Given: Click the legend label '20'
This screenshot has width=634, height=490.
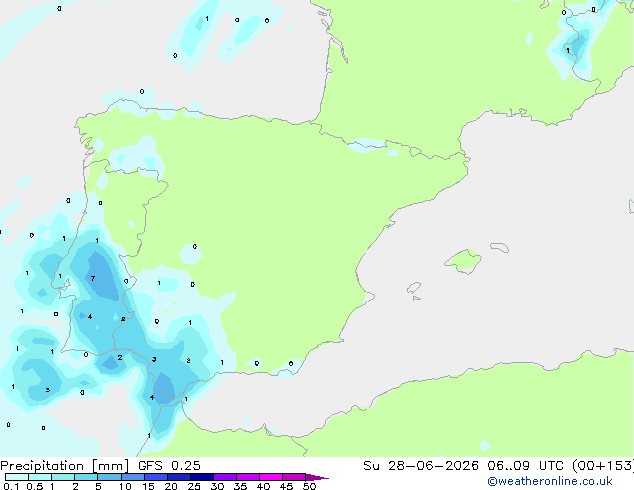Looking at the screenshot, I should coord(171,486).
